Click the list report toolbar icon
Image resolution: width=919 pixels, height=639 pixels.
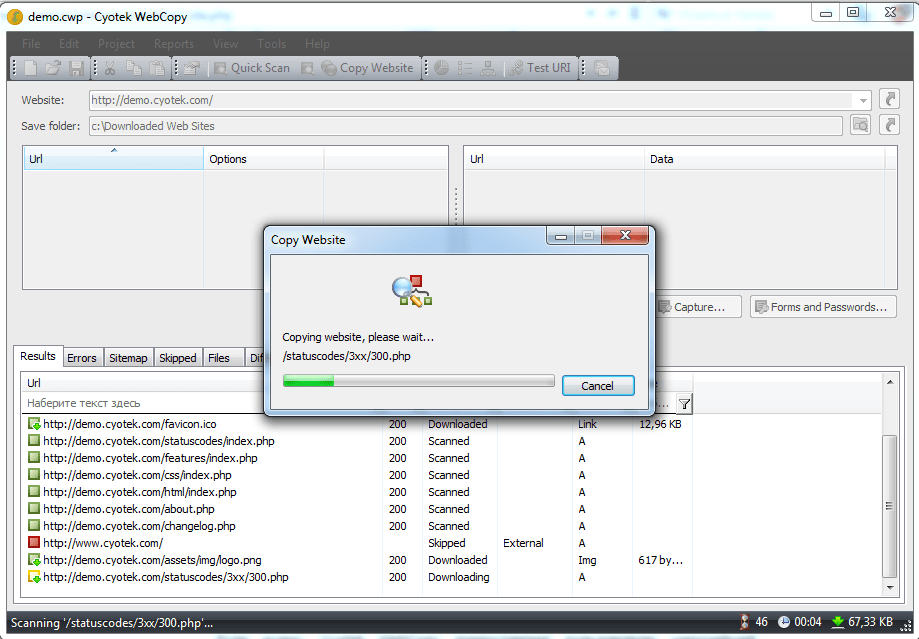pyautogui.click(x=465, y=68)
